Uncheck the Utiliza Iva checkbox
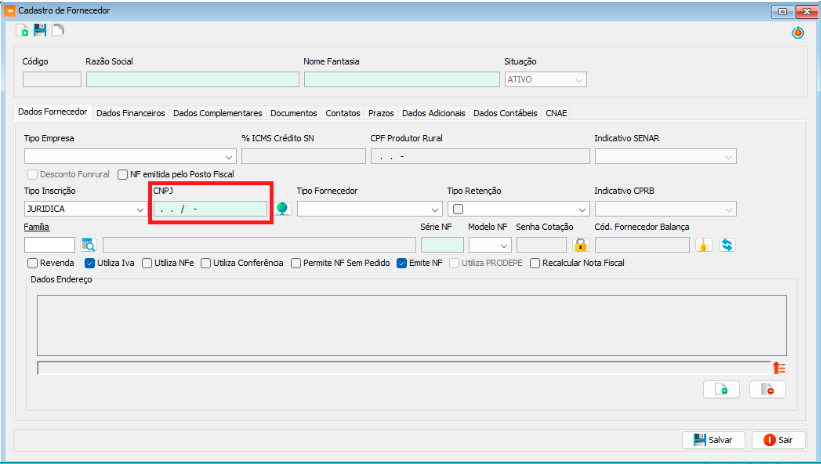The height and width of the screenshot is (464, 821). point(90,263)
